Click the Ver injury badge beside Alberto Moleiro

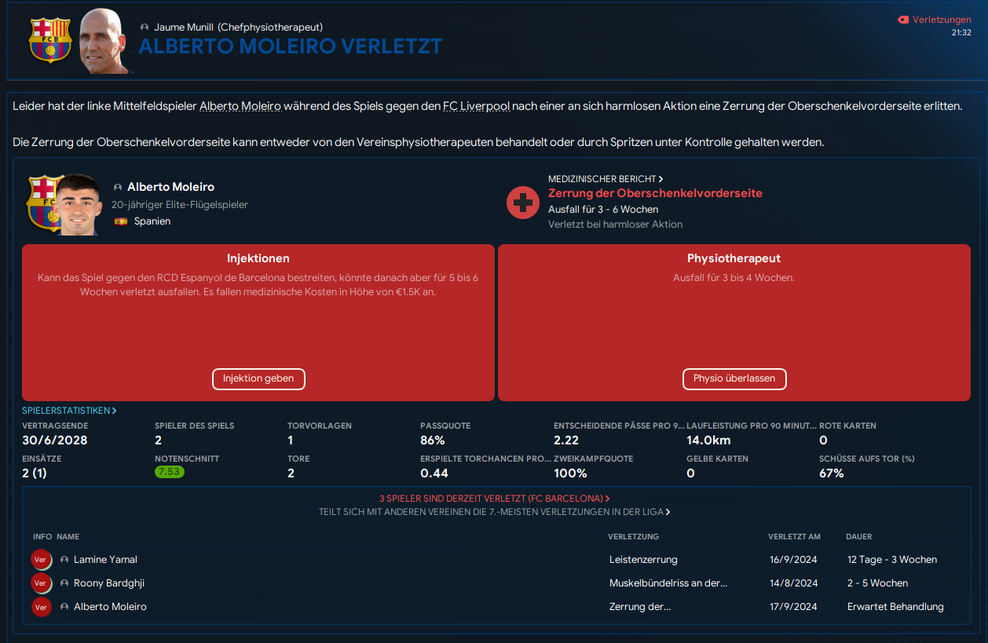point(40,607)
